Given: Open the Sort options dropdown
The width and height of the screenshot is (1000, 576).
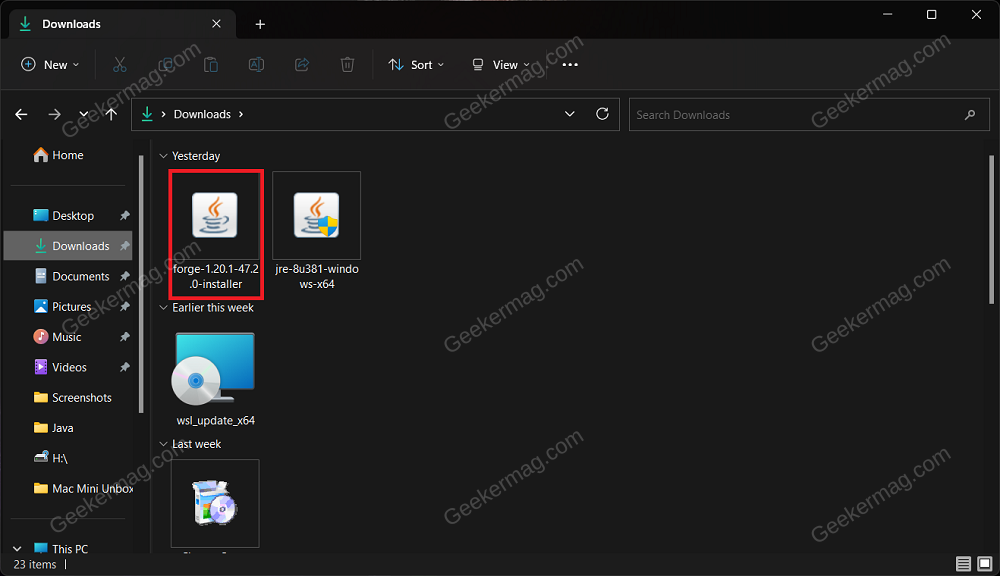Looking at the screenshot, I should click(x=416, y=64).
